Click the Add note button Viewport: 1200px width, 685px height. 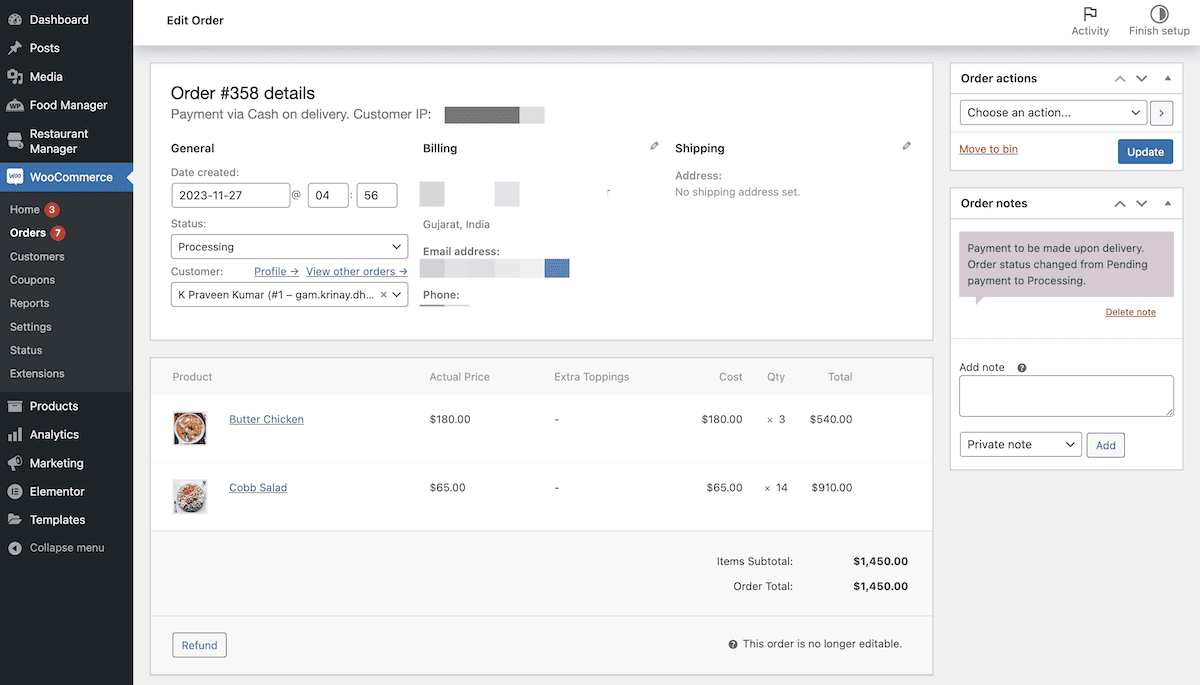pyautogui.click(x=1106, y=445)
